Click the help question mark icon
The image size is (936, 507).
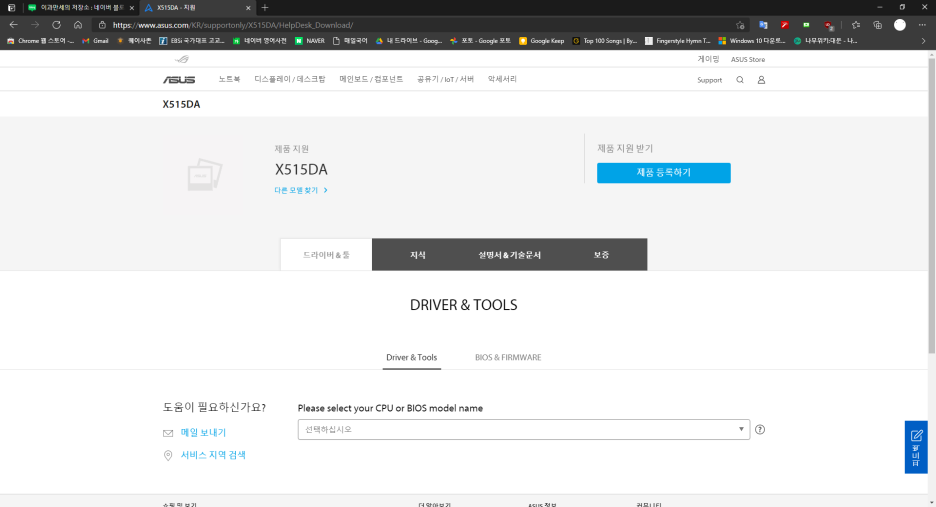click(x=760, y=429)
